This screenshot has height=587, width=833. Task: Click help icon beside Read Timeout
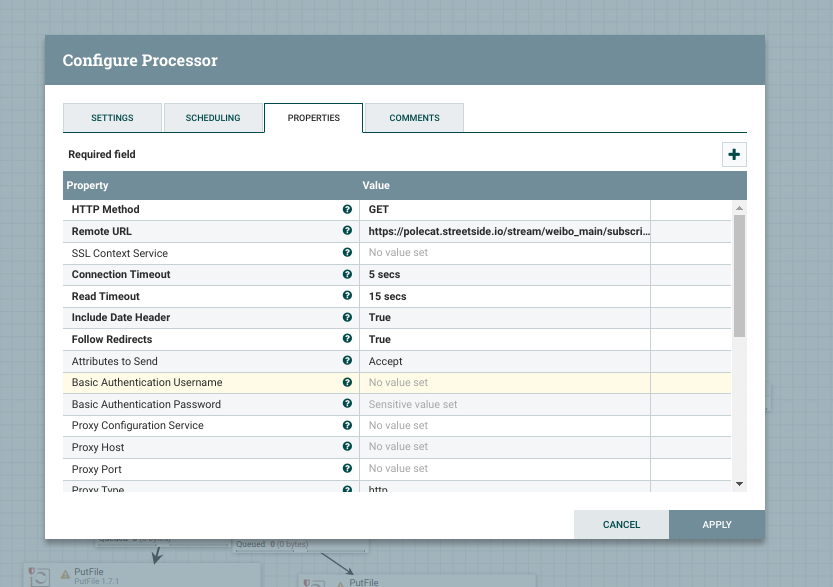point(347,296)
